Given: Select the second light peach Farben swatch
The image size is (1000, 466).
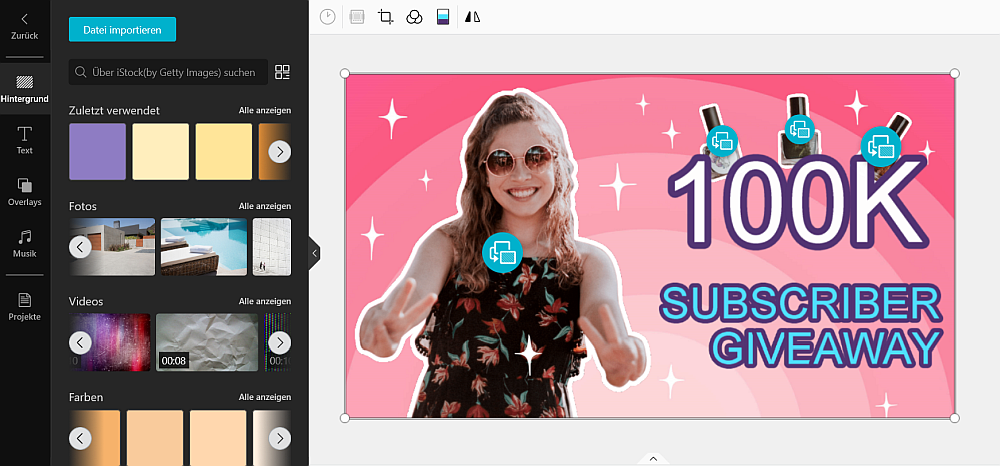Looking at the screenshot, I should (x=218, y=438).
